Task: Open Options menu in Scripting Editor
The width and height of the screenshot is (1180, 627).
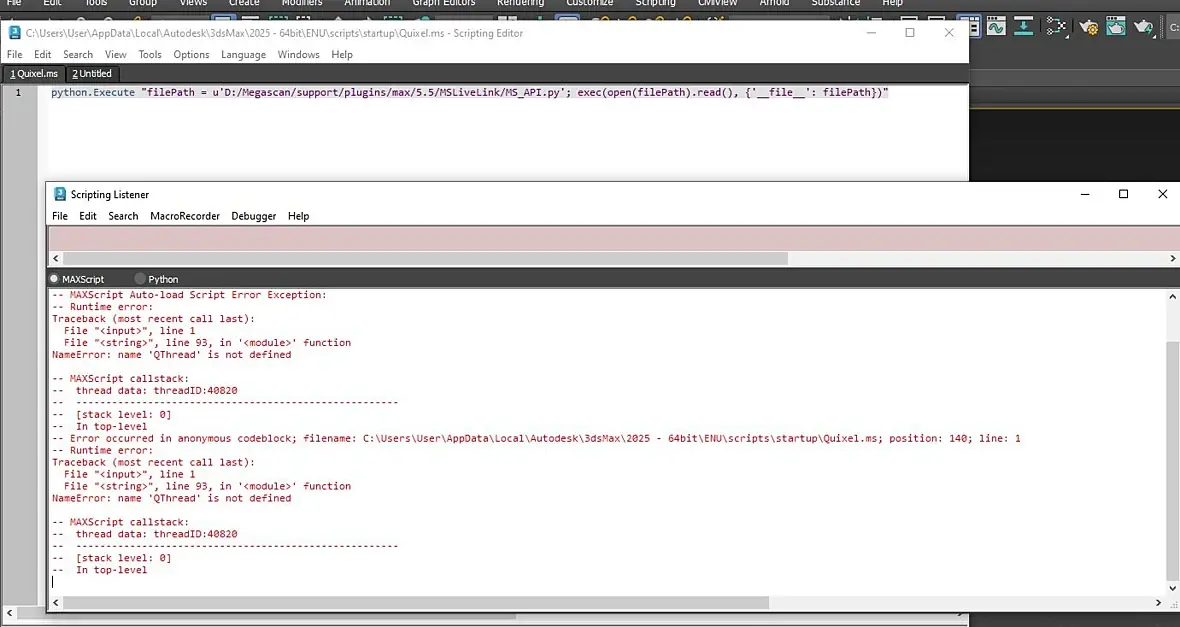Action: click(x=191, y=54)
